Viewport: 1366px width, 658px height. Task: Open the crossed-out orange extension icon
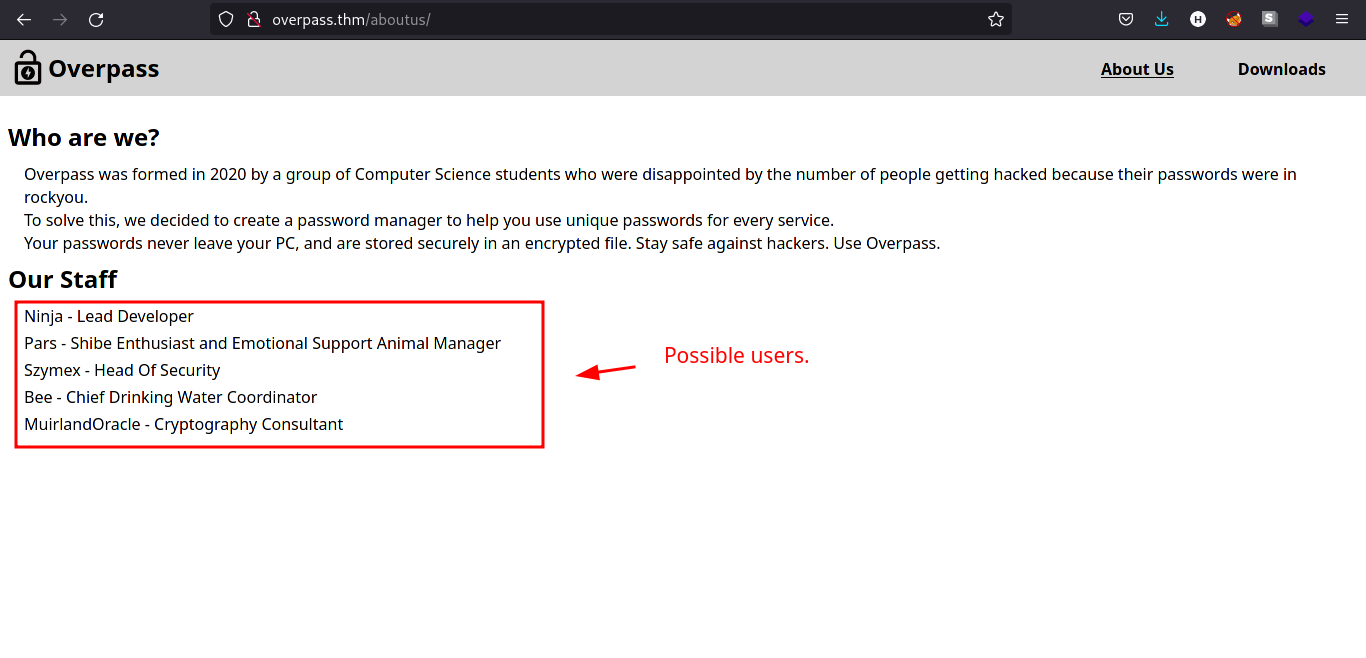1234,19
